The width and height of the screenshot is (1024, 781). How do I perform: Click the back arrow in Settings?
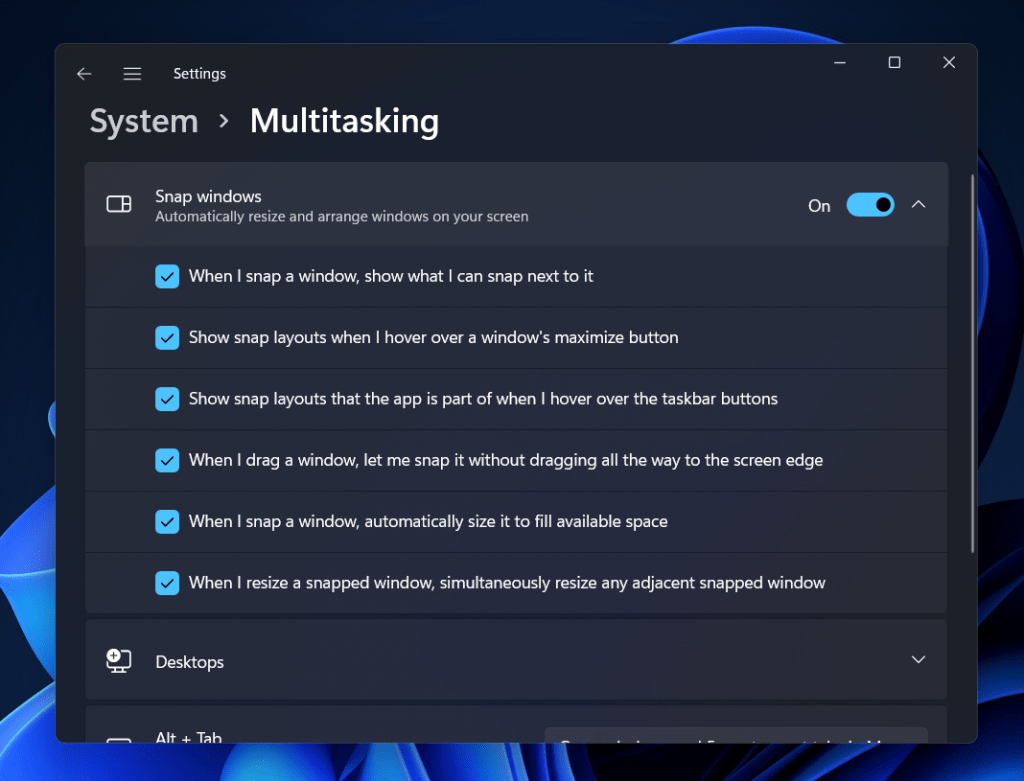pyautogui.click(x=83, y=73)
